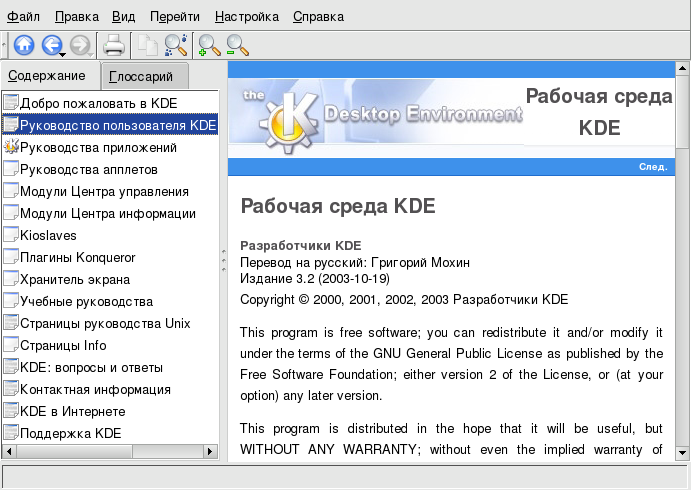Viewport: 691px width, 490px height.
Task: Click the KDE Desktop Environment banner logo
Action: (x=376, y=118)
